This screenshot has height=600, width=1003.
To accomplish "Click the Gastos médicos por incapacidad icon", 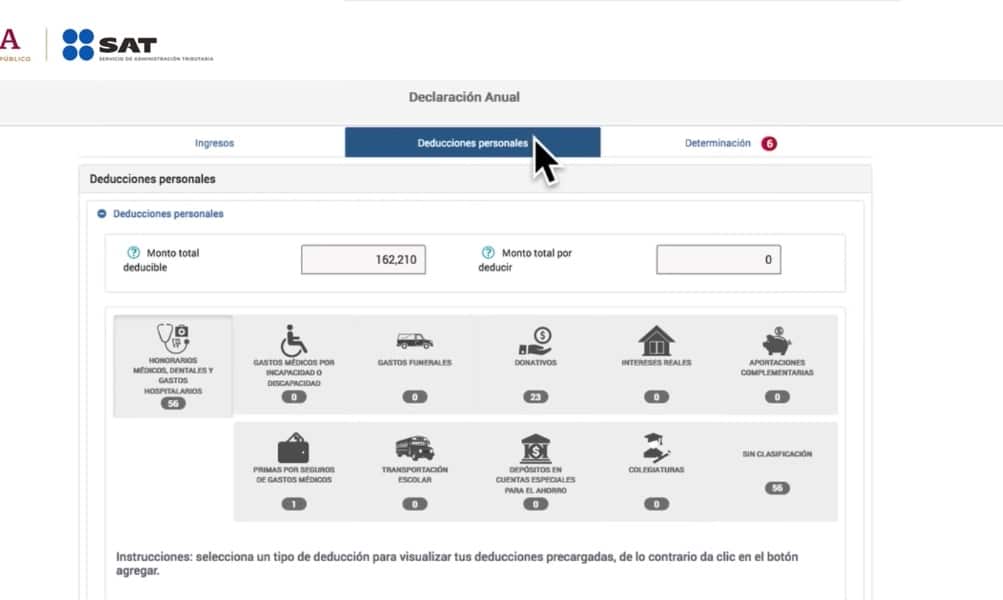I will [x=294, y=342].
